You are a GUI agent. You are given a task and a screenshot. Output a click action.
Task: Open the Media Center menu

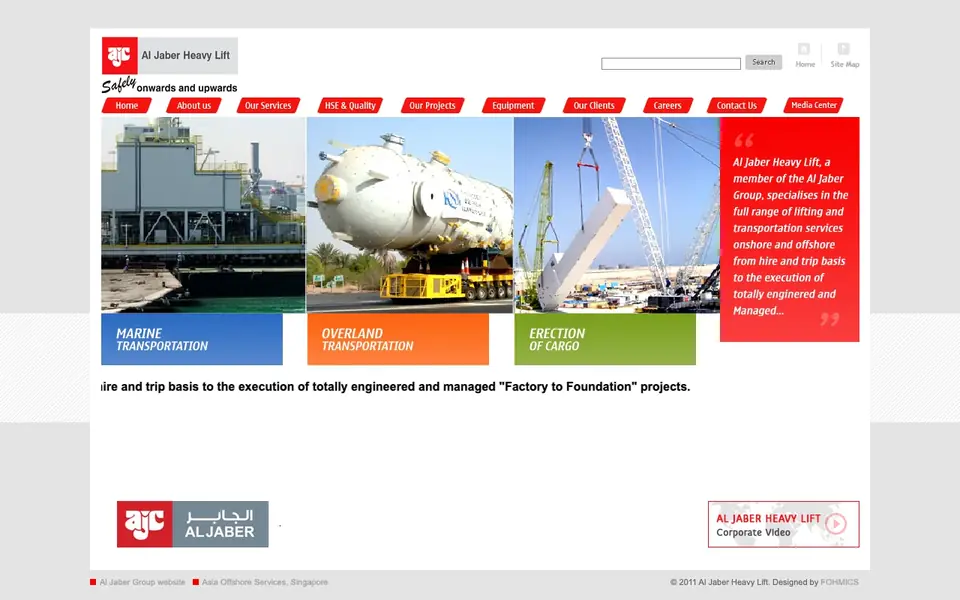[x=814, y=105]
